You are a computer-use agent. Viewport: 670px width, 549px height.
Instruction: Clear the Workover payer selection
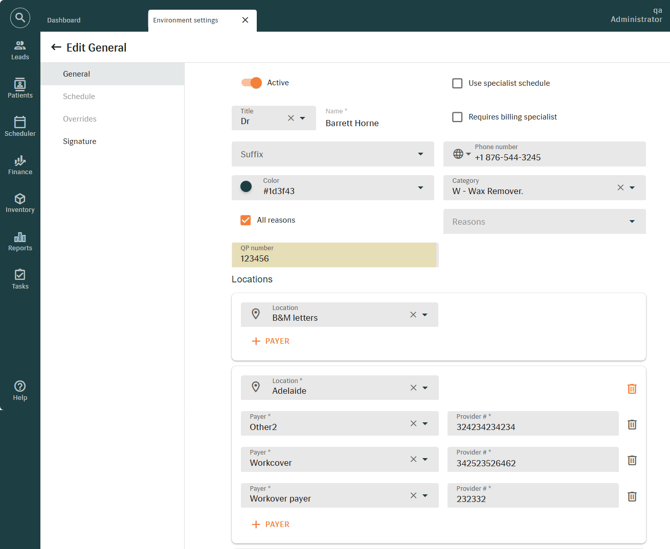pyautogui.click(x=413, y=496)
